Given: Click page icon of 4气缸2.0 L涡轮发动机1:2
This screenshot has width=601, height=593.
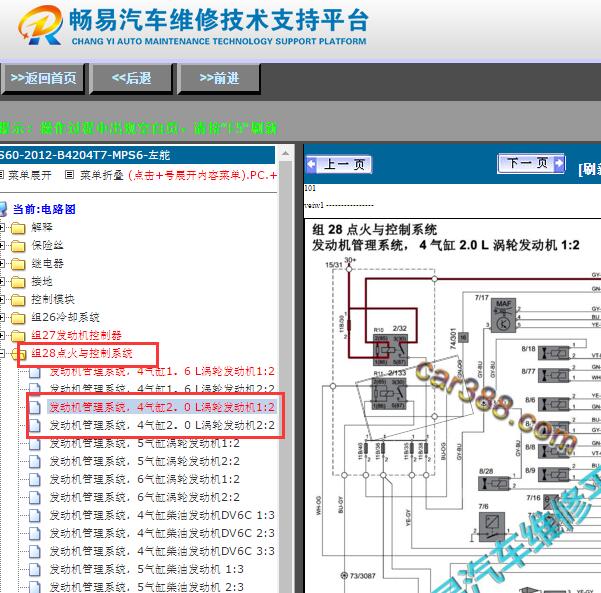Looking at the screenshot, I should click(35, 407).
